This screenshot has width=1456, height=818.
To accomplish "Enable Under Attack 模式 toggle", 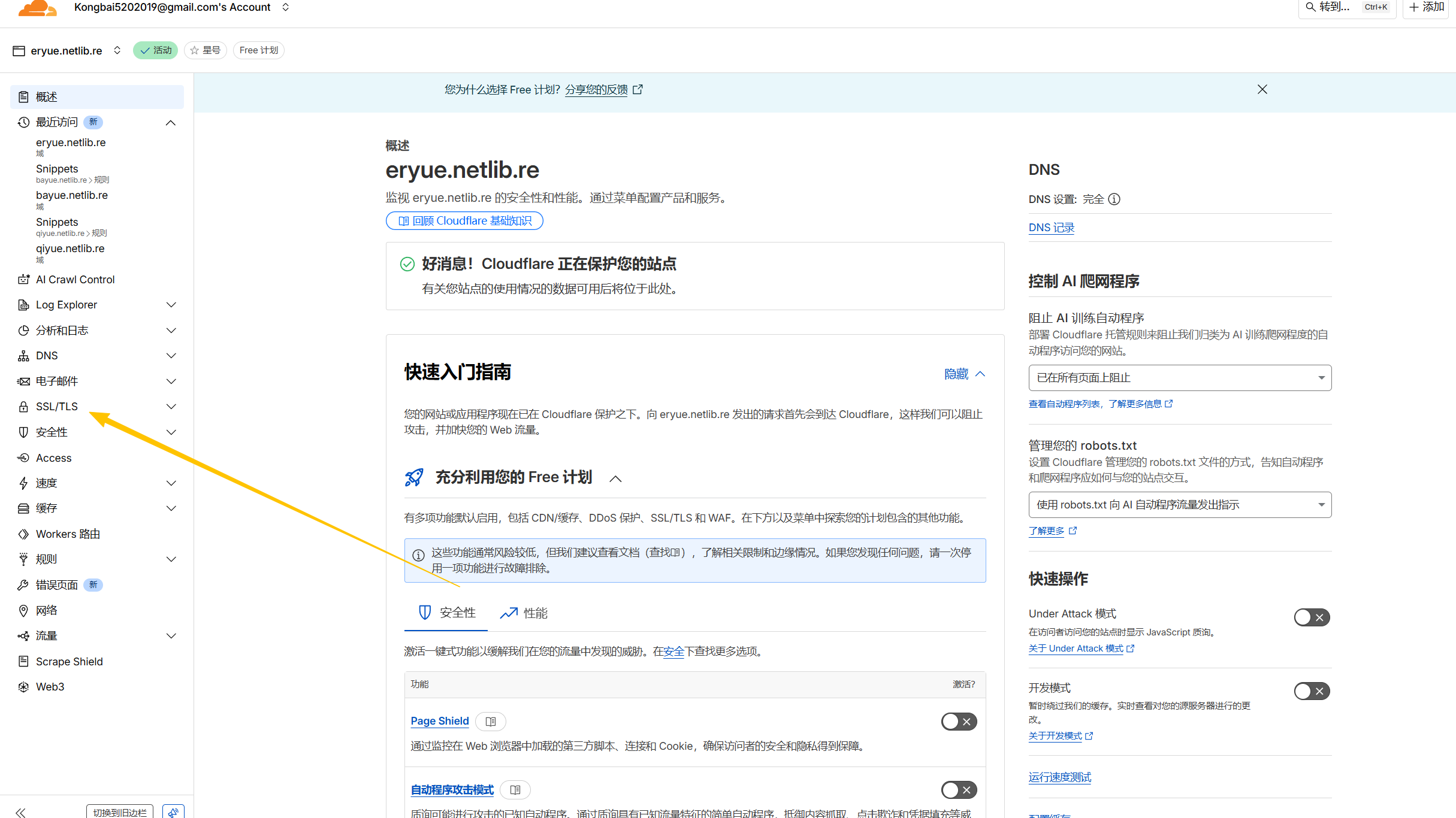I will point(1311,617).
